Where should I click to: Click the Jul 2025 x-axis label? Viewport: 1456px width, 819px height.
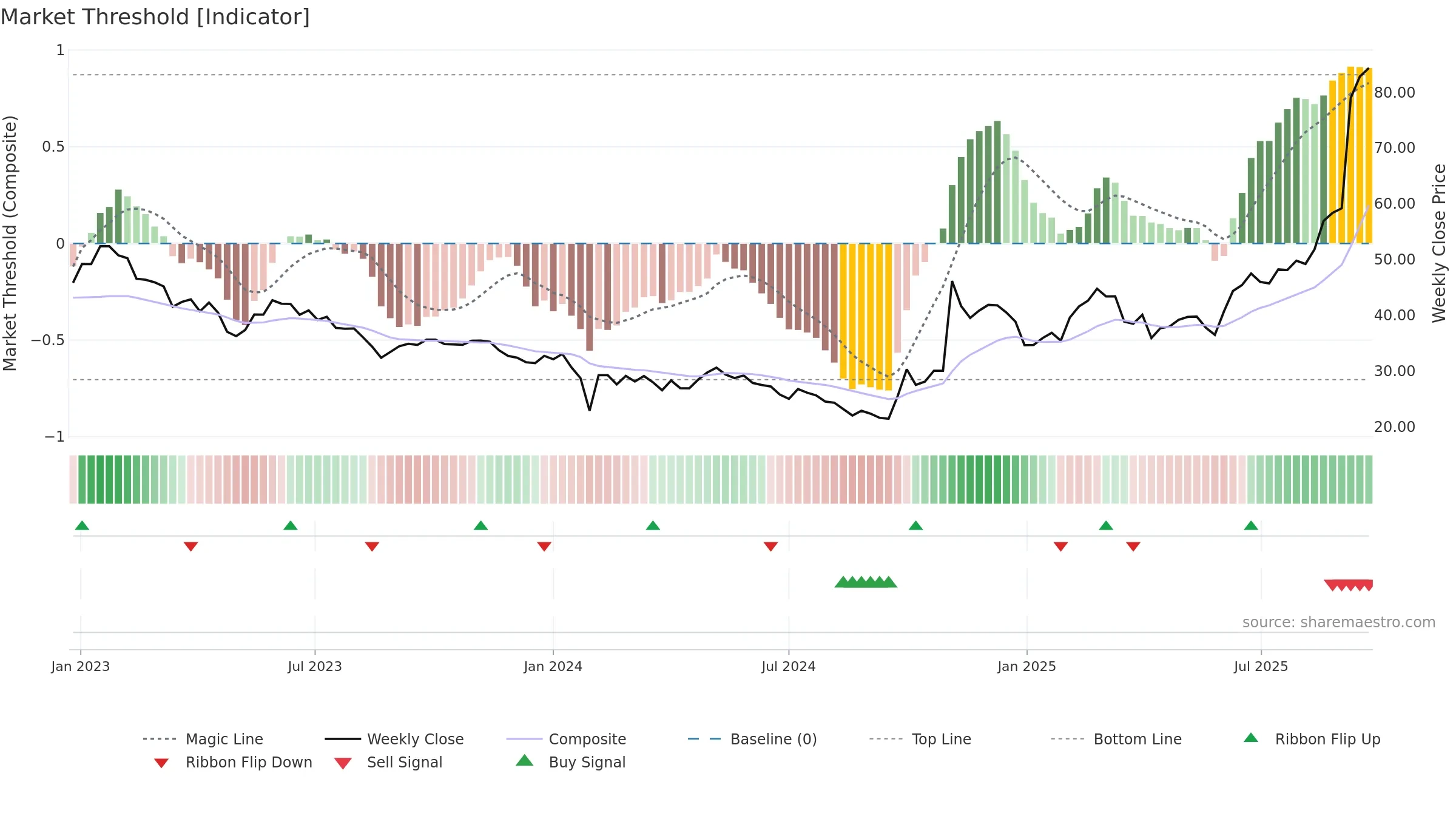point(1261,666)
